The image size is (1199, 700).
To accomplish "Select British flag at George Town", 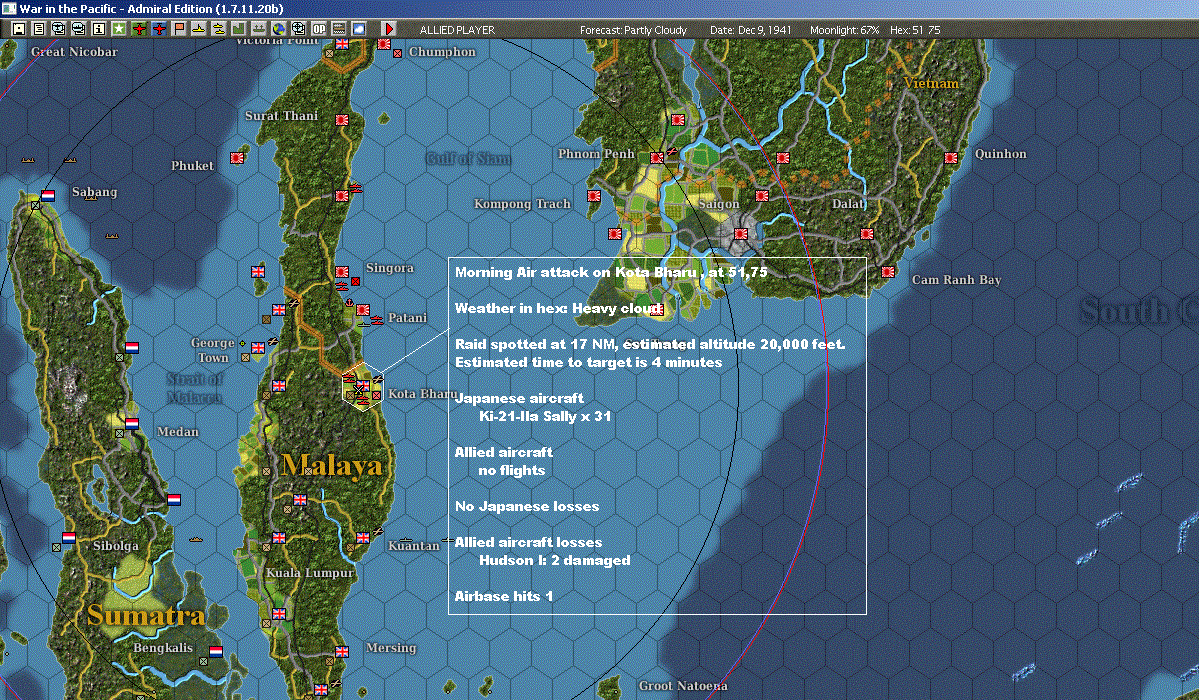I will (258, 348).
